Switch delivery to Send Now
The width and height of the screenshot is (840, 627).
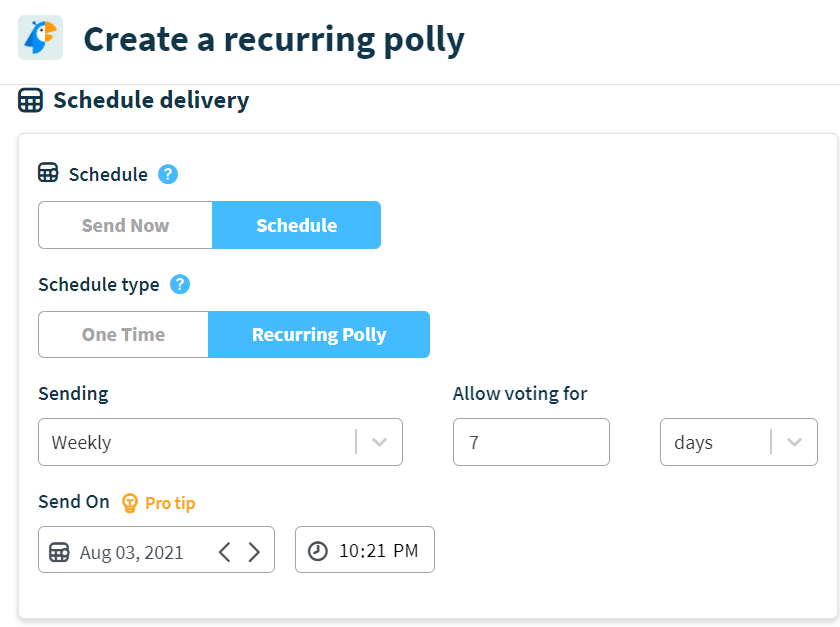coord(124,225)
